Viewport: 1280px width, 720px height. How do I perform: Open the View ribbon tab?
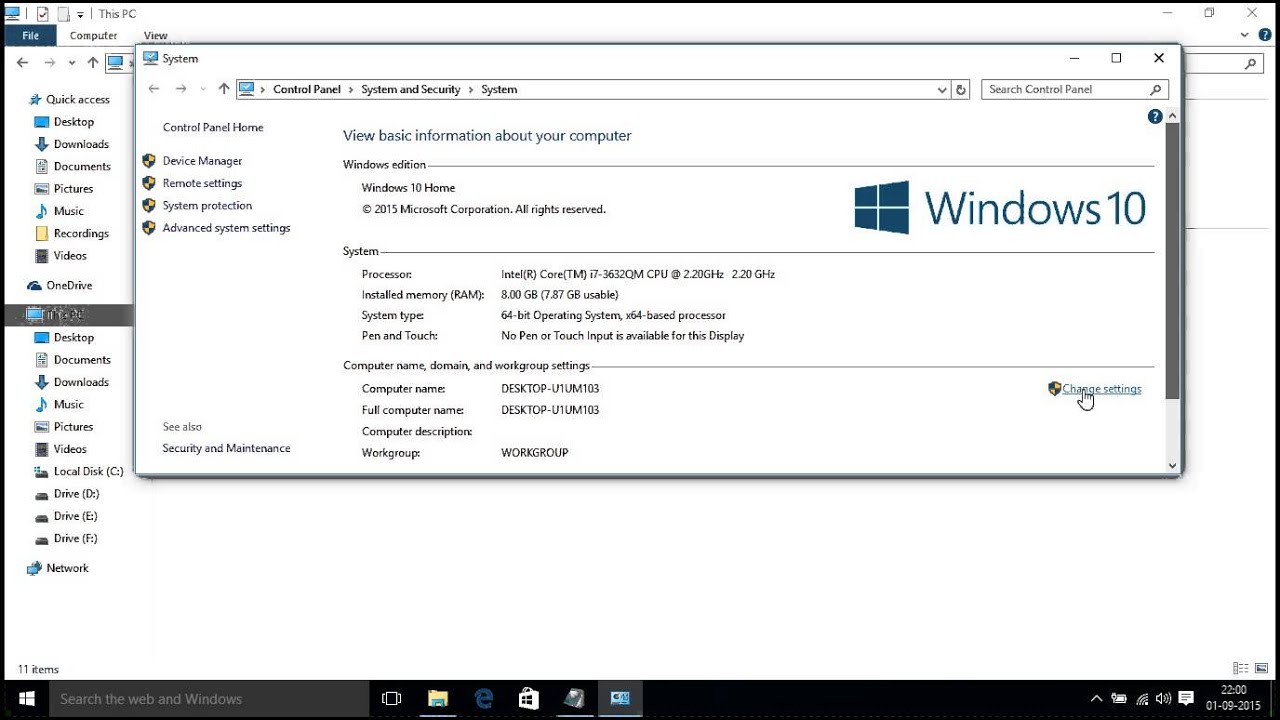point(156,35)
